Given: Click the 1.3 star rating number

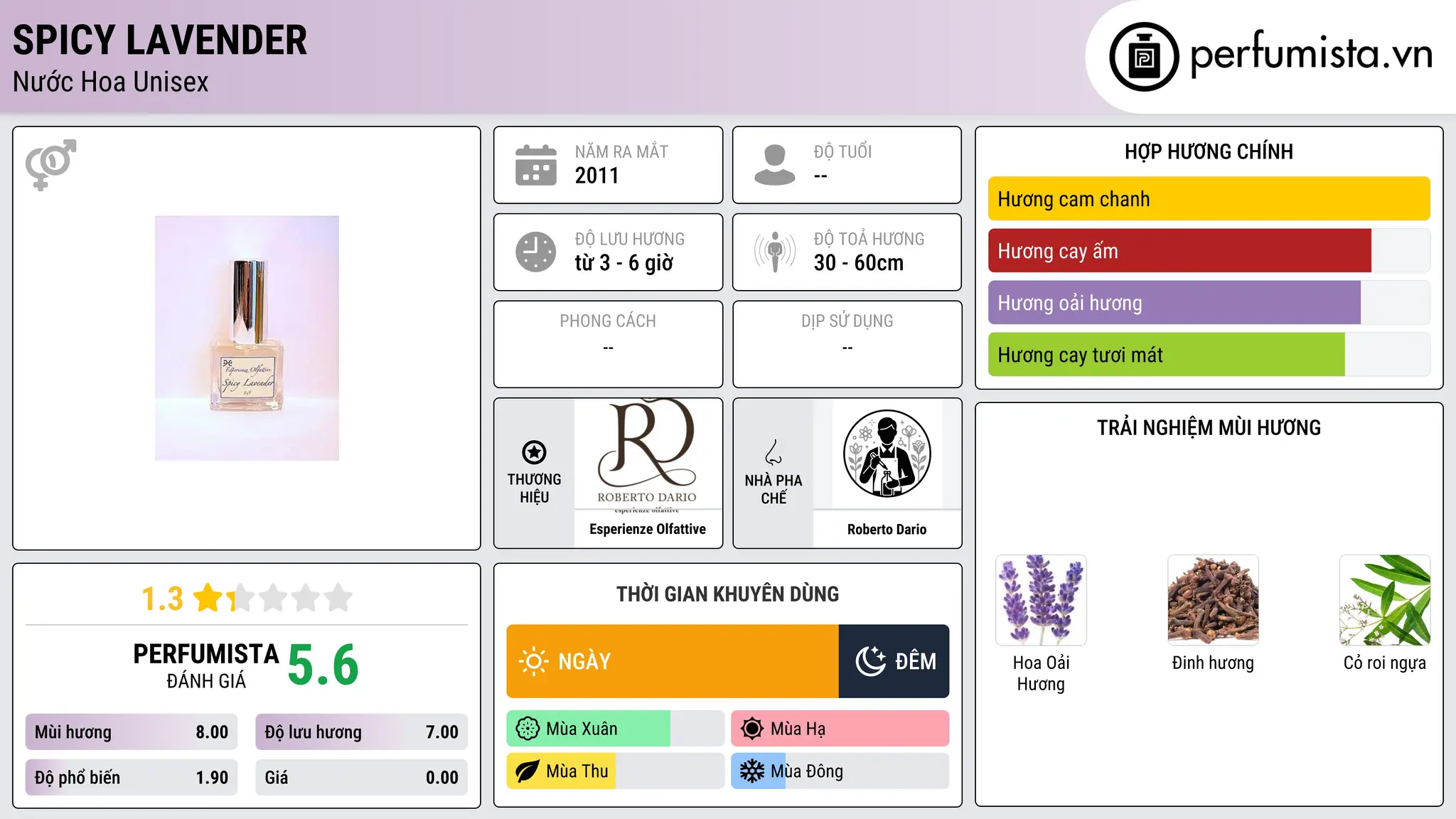Looking at the screenshot, I should [162, 599].
